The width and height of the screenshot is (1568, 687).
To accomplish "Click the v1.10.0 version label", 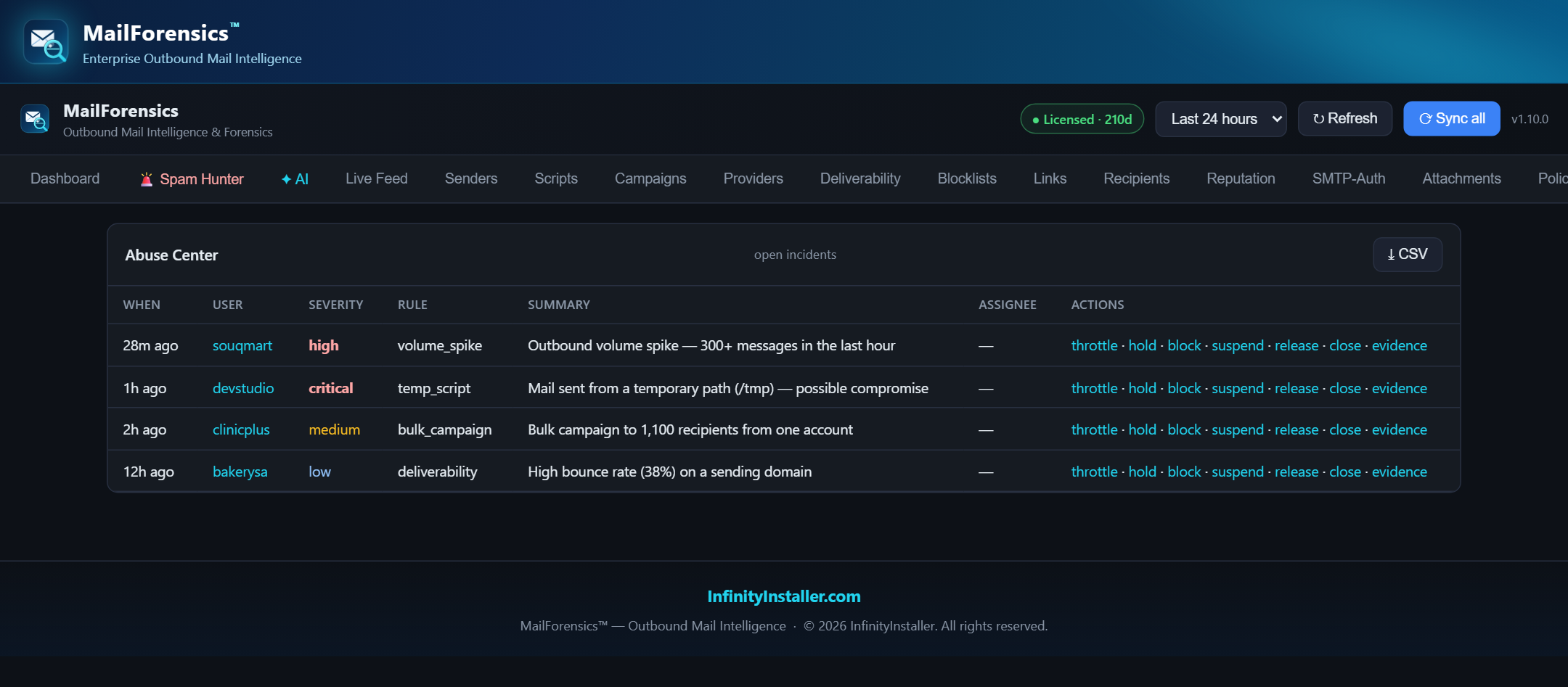I will [1530, 119].
